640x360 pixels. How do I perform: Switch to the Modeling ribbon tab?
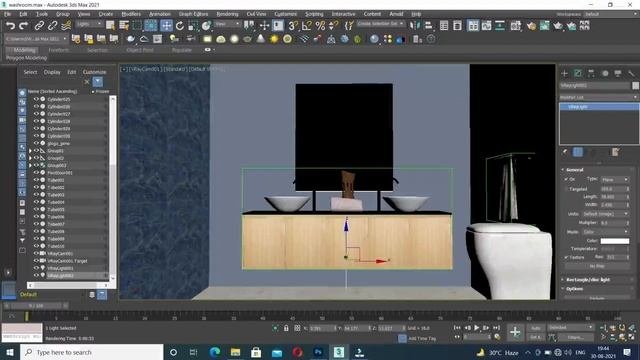(24, 50)
